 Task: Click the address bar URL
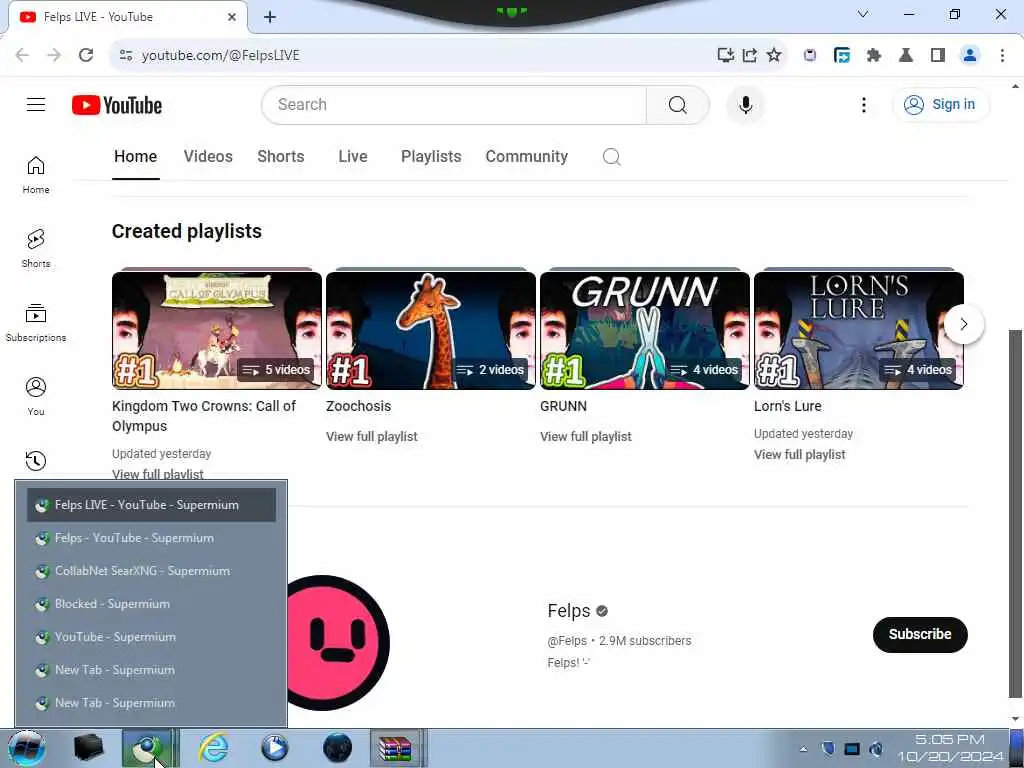(221, 56)
